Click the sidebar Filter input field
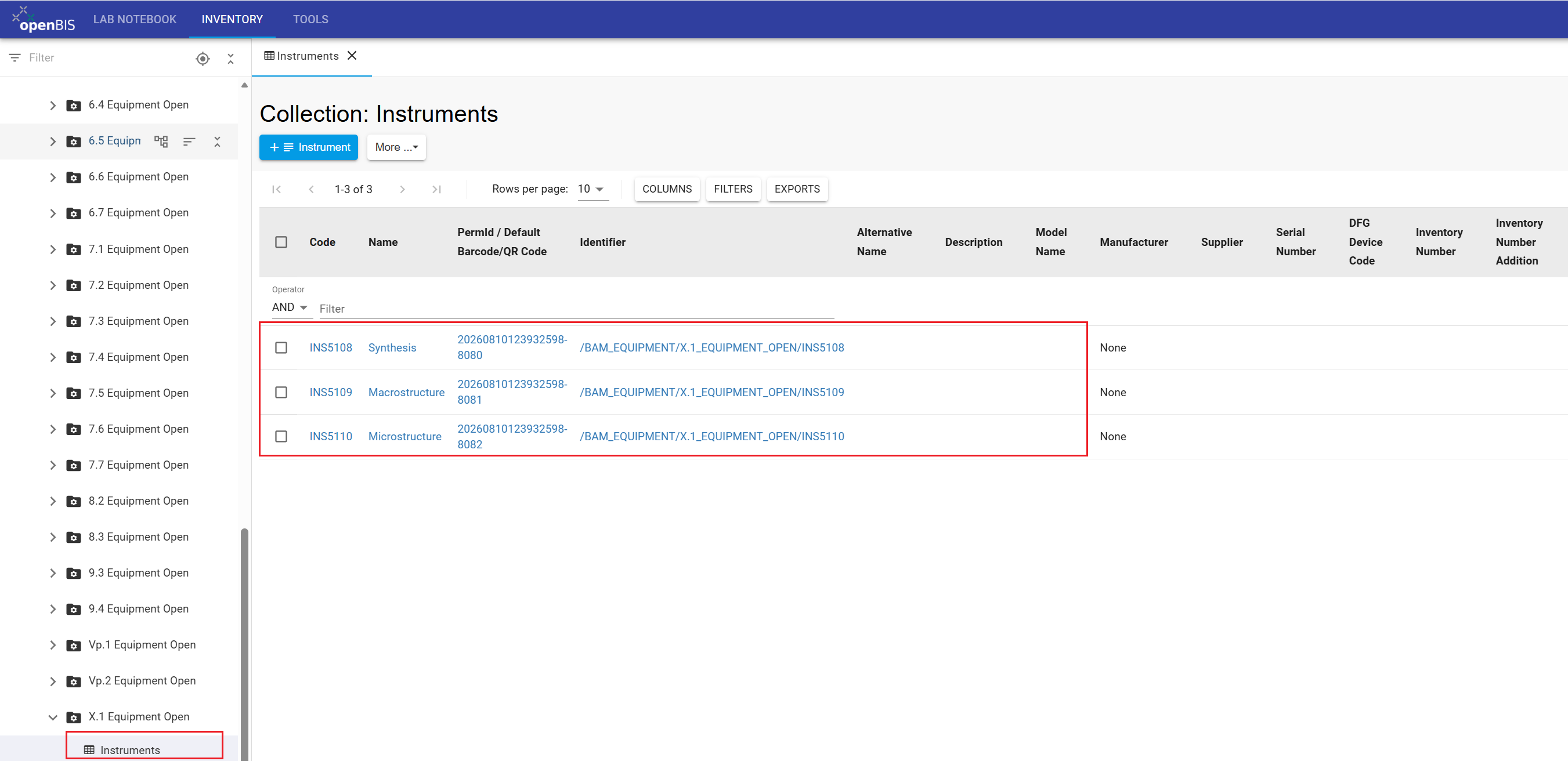 (x=107, y=58)
